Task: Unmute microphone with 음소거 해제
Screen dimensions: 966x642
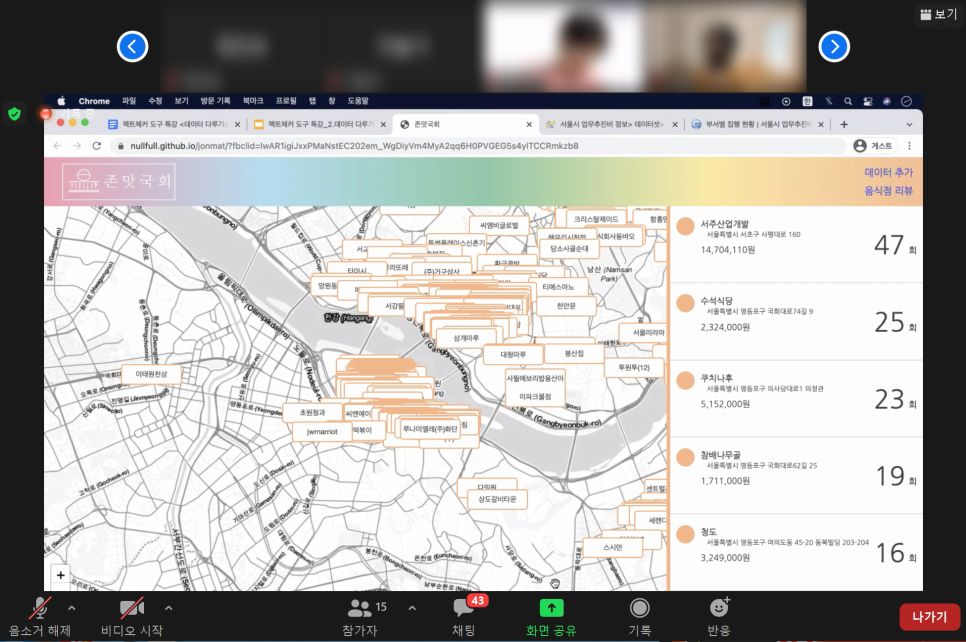Action: click(x=39, y=617)
